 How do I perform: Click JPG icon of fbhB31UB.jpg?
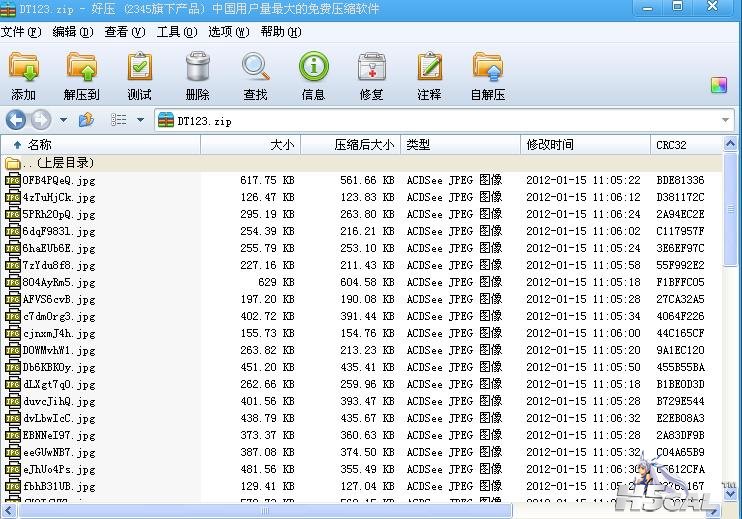(x=13, y=486)
